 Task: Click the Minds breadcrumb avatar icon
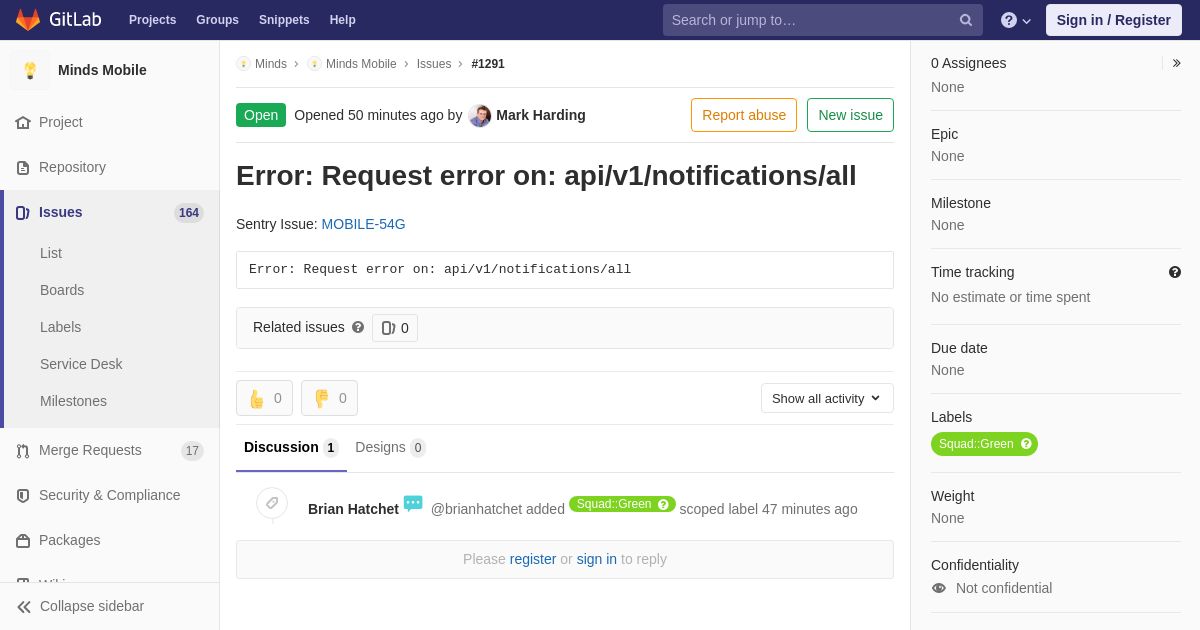(243, 64)
